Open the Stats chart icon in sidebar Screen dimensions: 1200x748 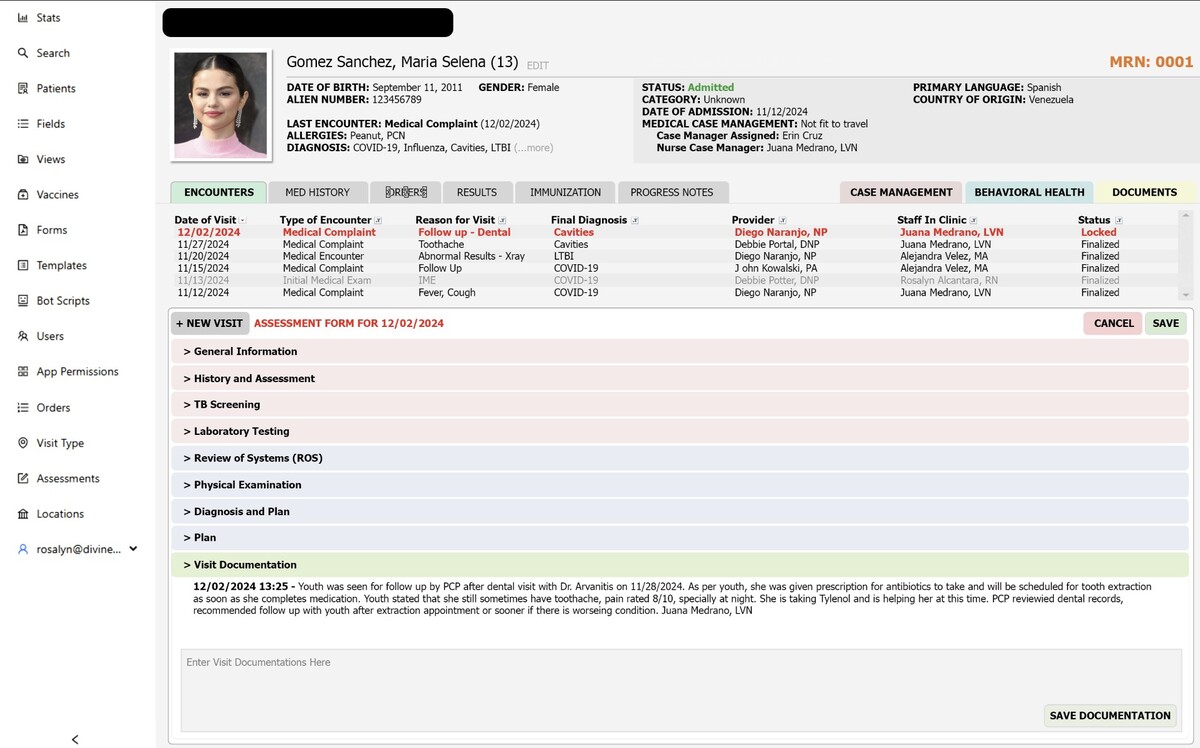coord(23,18)
